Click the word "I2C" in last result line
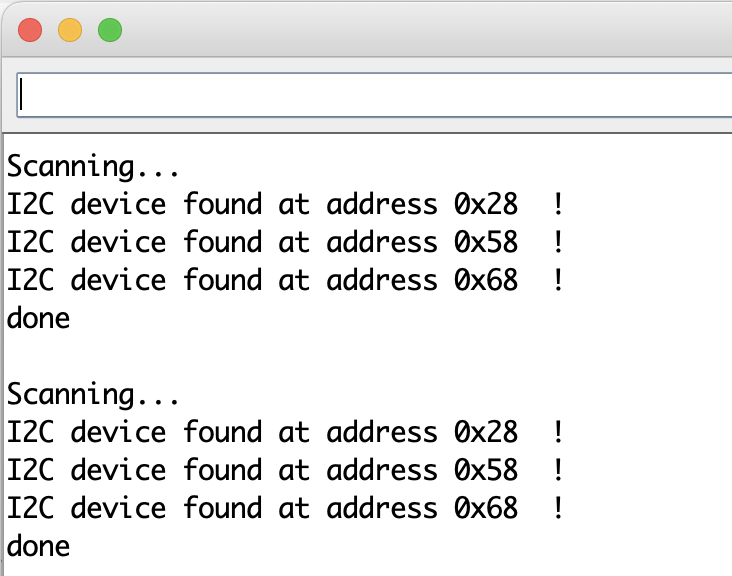Image resolution: width=732 pixels, height=576 pixels. coord(30,508)
